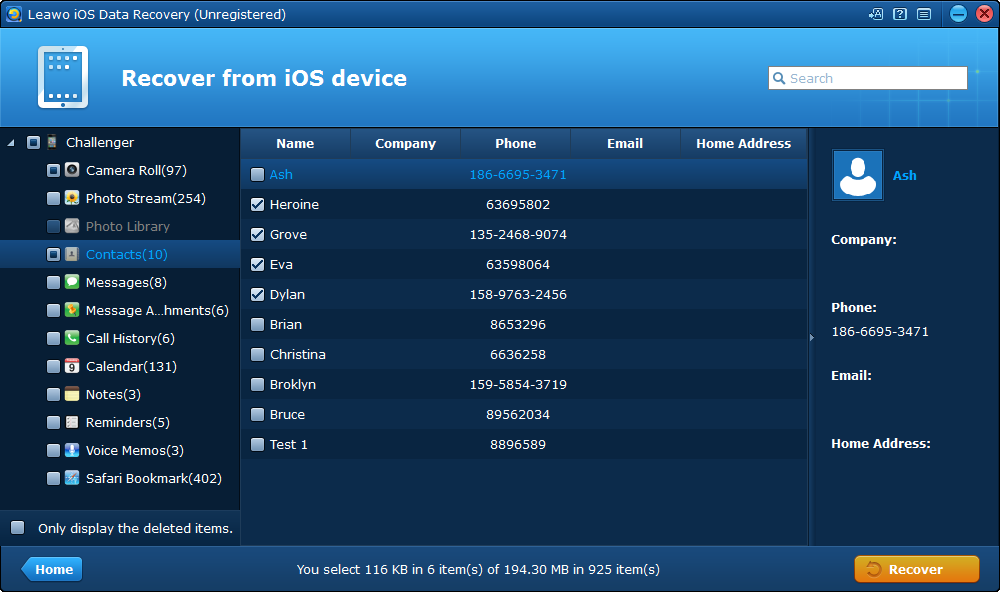Click the Challenger device icon
The width and height of the screenshot is (1000, 592).
pos(52,142)
